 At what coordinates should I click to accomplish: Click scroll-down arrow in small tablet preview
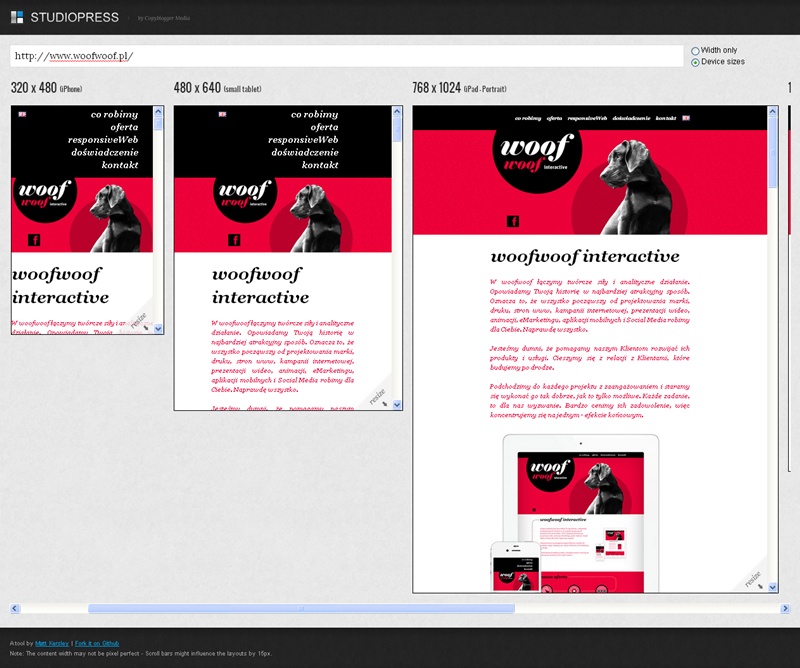397,404
